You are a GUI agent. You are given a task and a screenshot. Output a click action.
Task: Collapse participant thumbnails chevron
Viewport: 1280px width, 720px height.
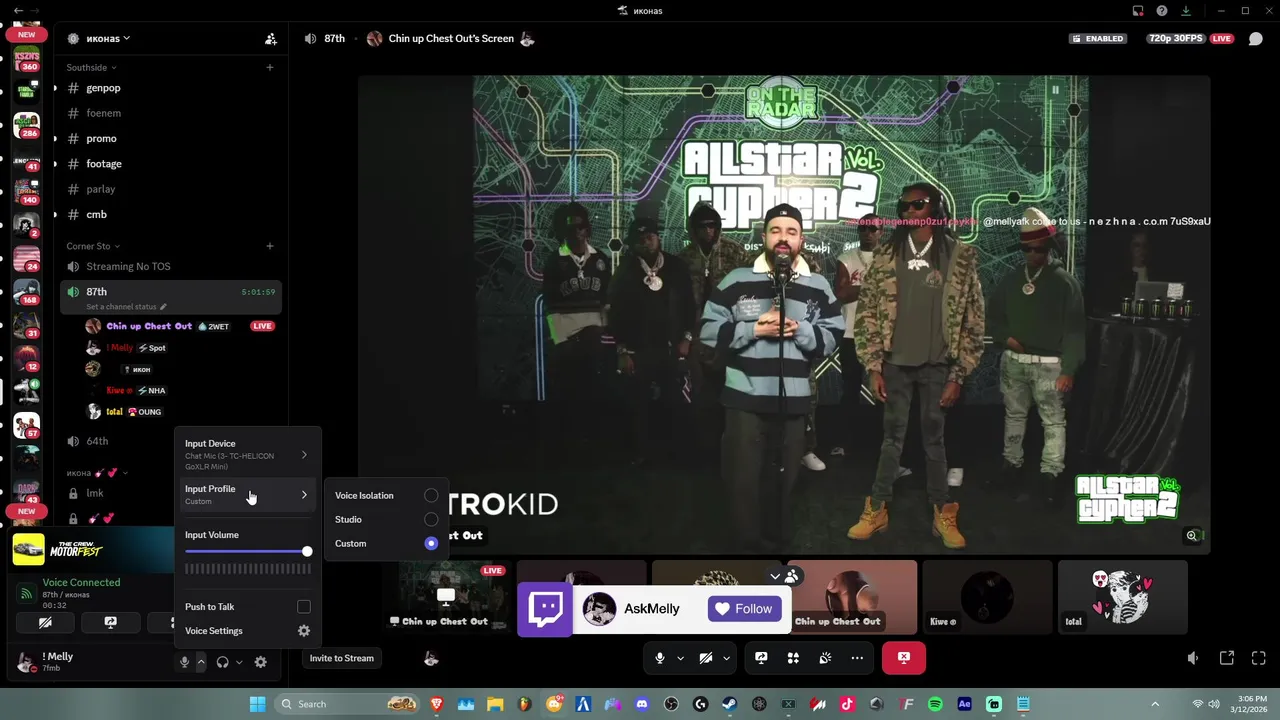click(x=774, y=576)
